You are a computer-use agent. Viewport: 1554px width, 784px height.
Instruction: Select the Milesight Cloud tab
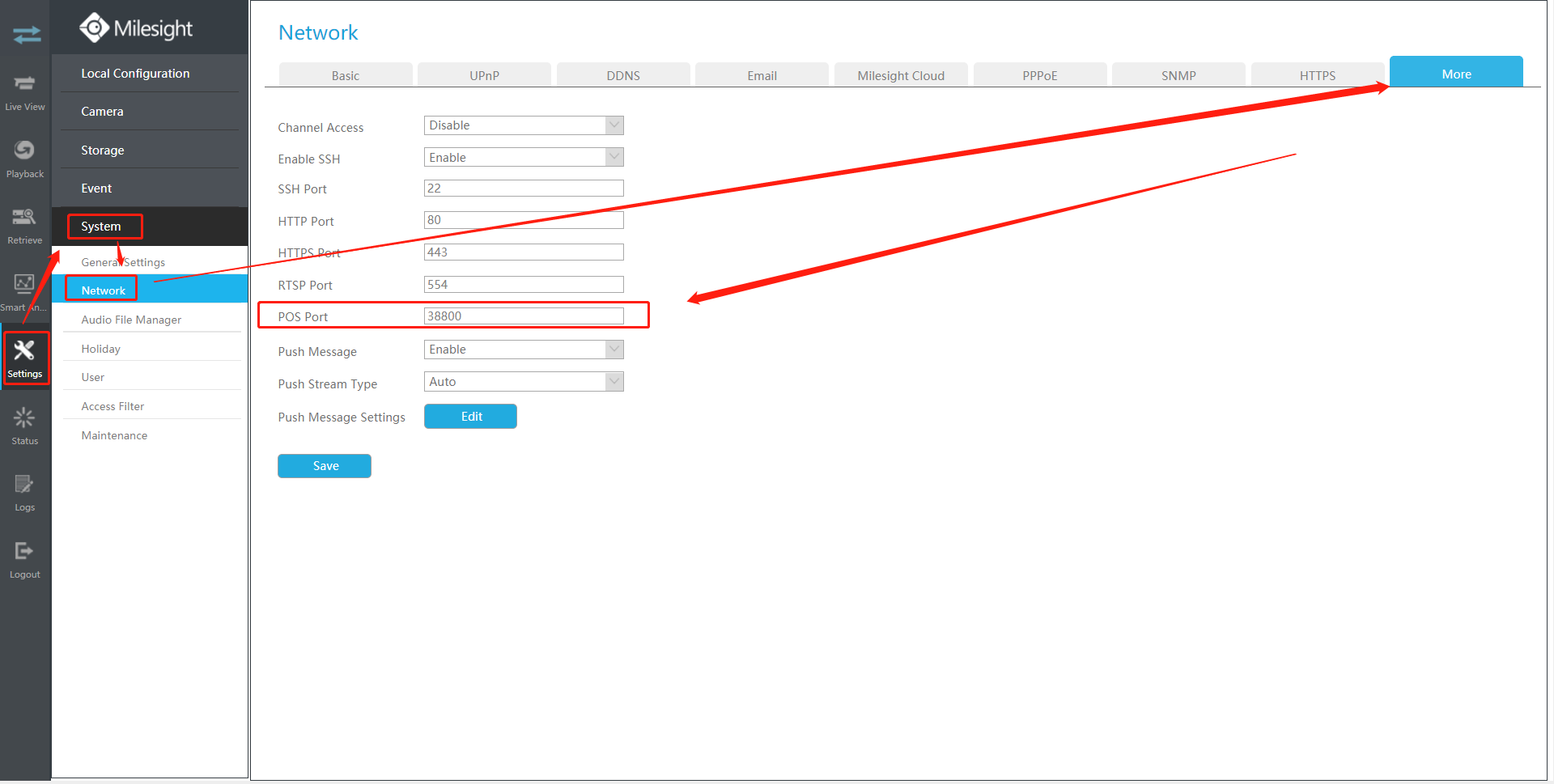pos(901,75)
